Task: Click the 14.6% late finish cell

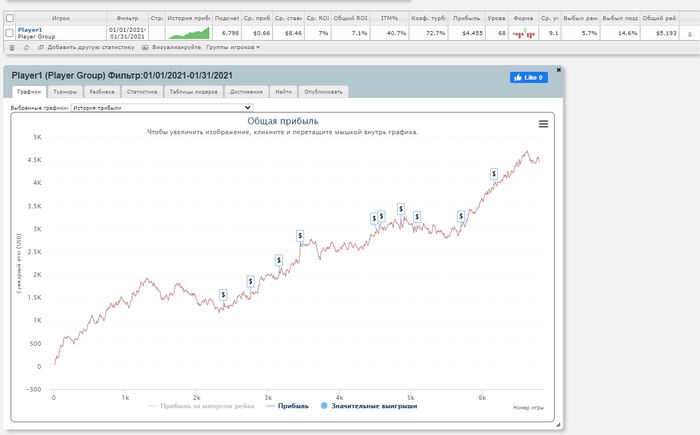Action: 620,33
